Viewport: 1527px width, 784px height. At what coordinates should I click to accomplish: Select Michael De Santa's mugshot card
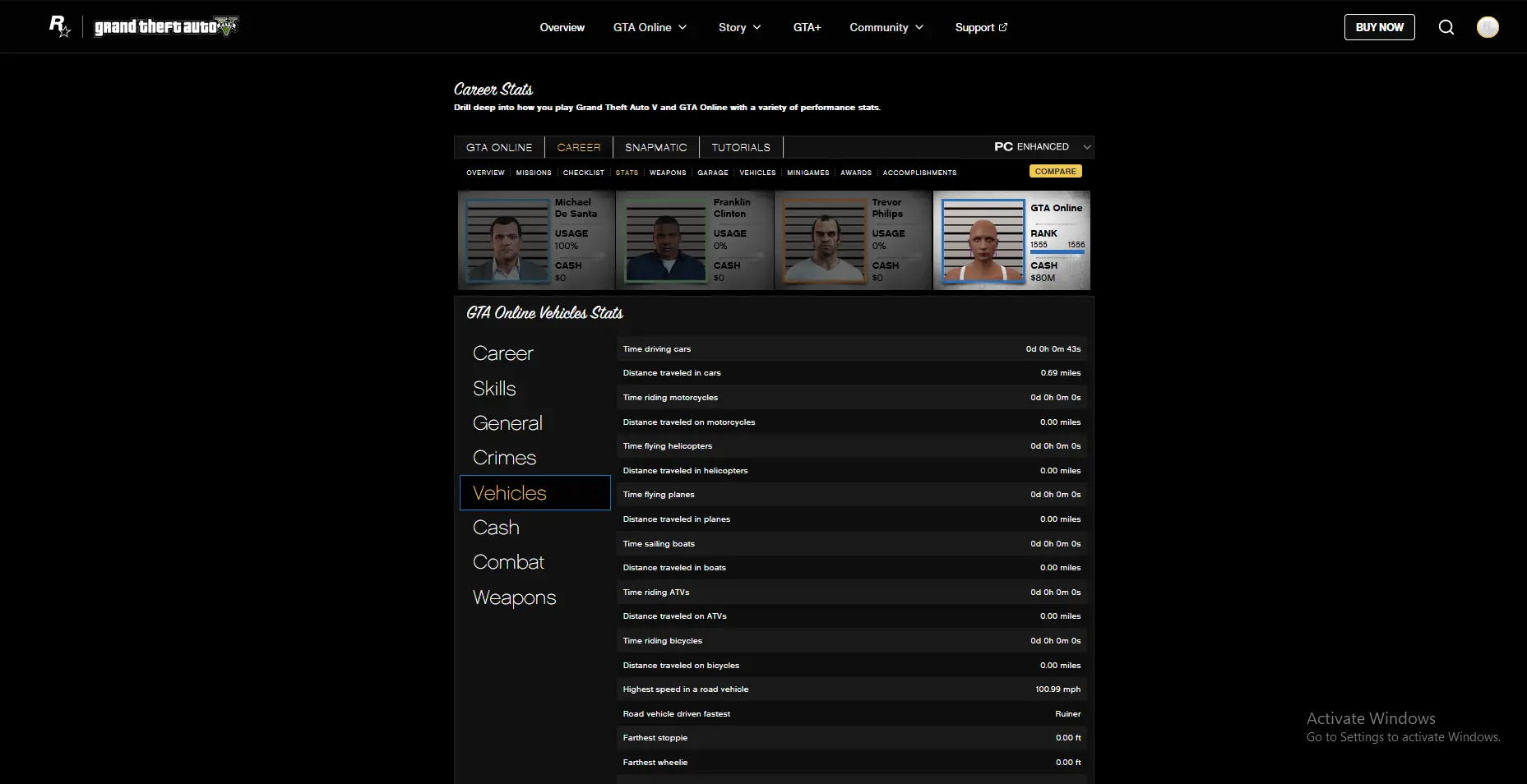536,240
